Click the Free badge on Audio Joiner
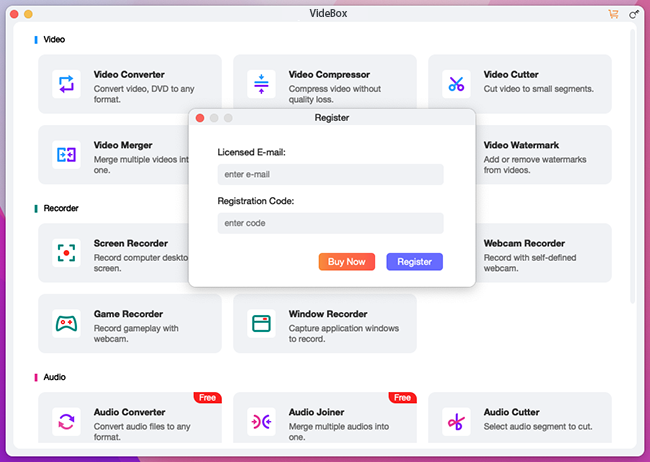 [x=402, y=398]
